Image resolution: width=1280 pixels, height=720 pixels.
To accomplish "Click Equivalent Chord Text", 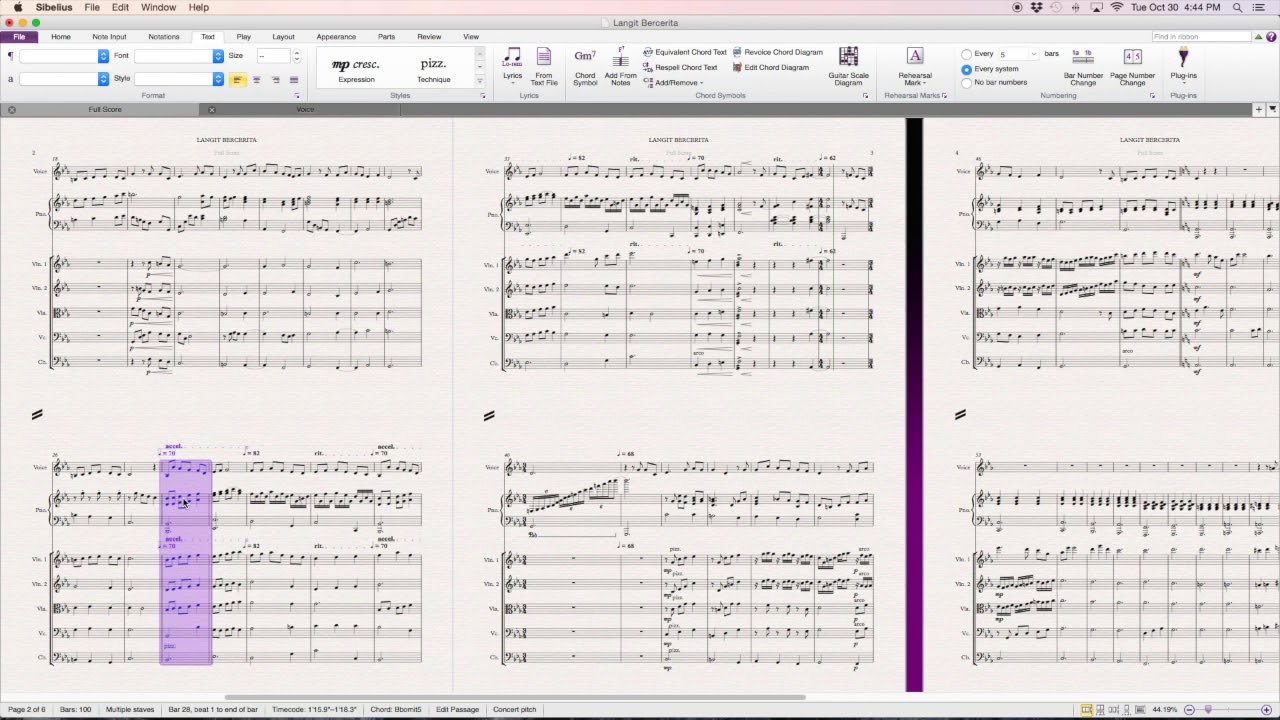I will pos(684,52).
